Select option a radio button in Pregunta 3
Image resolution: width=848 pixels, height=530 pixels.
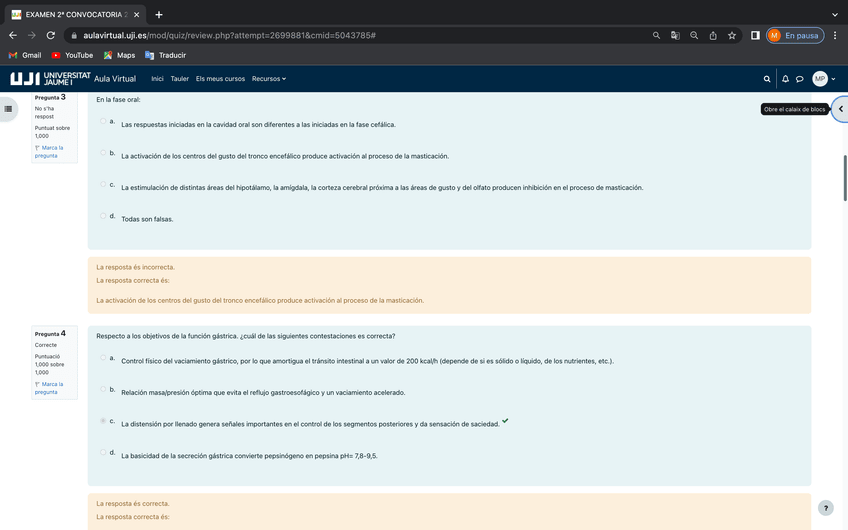(103, 121)
